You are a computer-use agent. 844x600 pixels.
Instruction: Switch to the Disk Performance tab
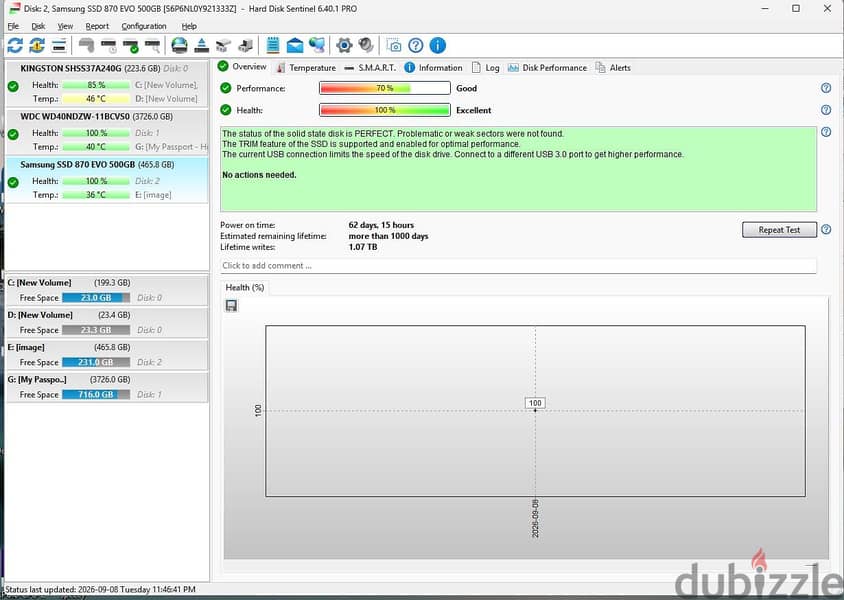coord(547,68)
